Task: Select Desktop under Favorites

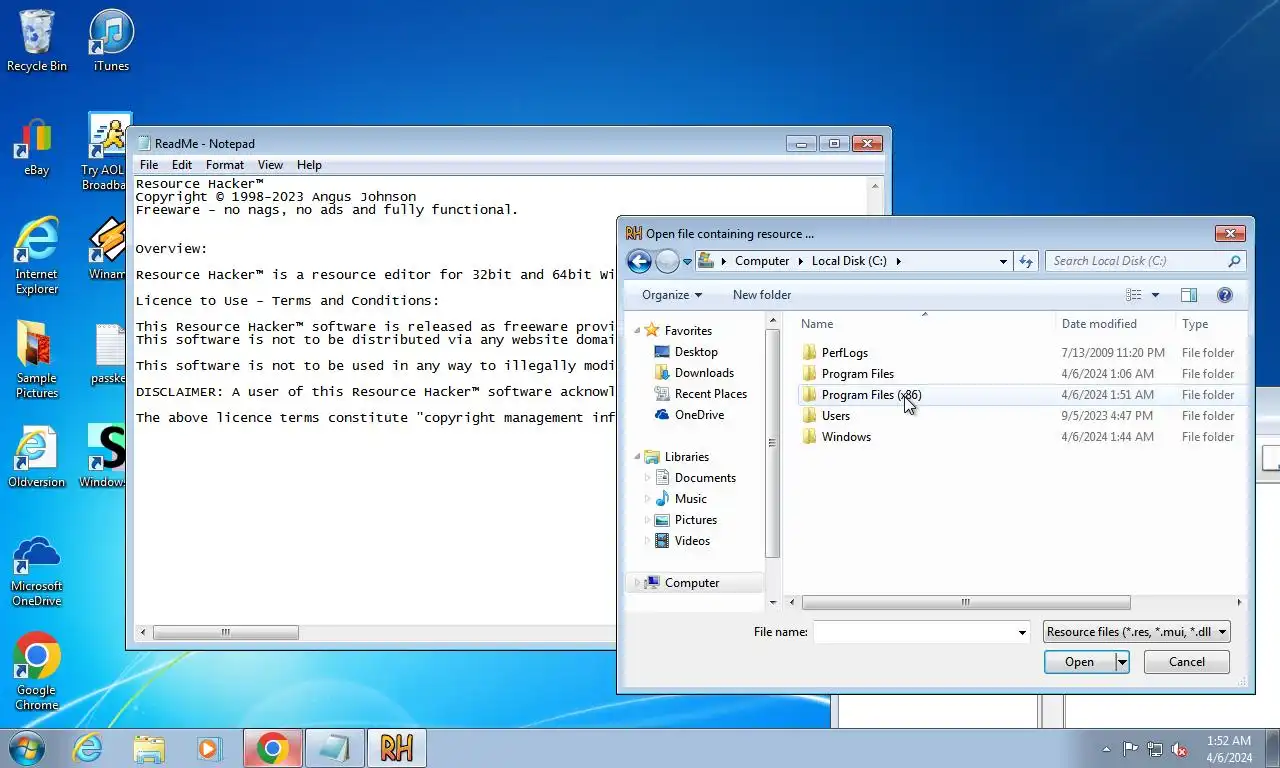Action: [696, 352]
